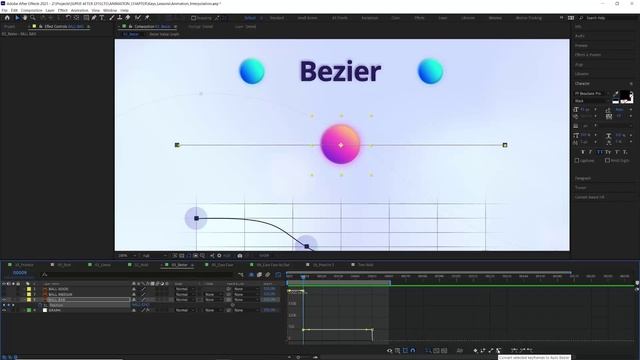Open the font family dropdown
This screenshot has height=360, width=640.
click(592, 93)
